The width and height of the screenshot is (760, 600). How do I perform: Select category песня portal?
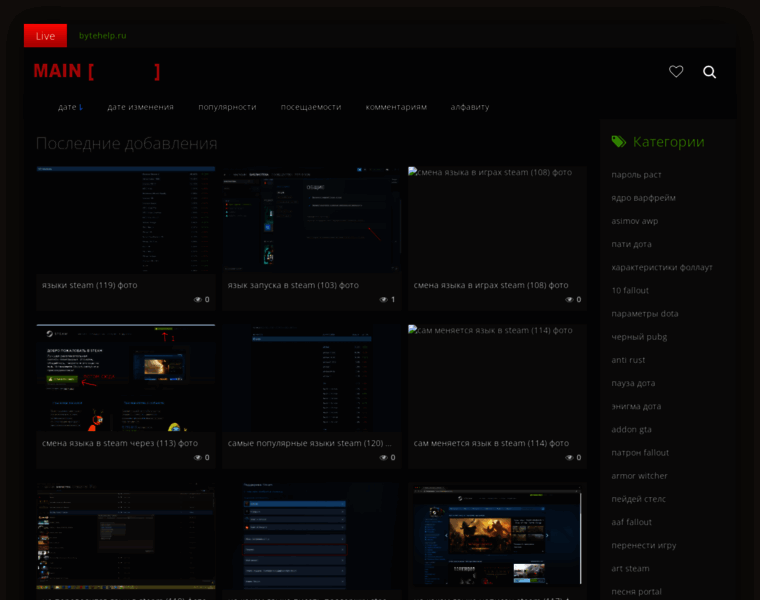coord(636,592)
